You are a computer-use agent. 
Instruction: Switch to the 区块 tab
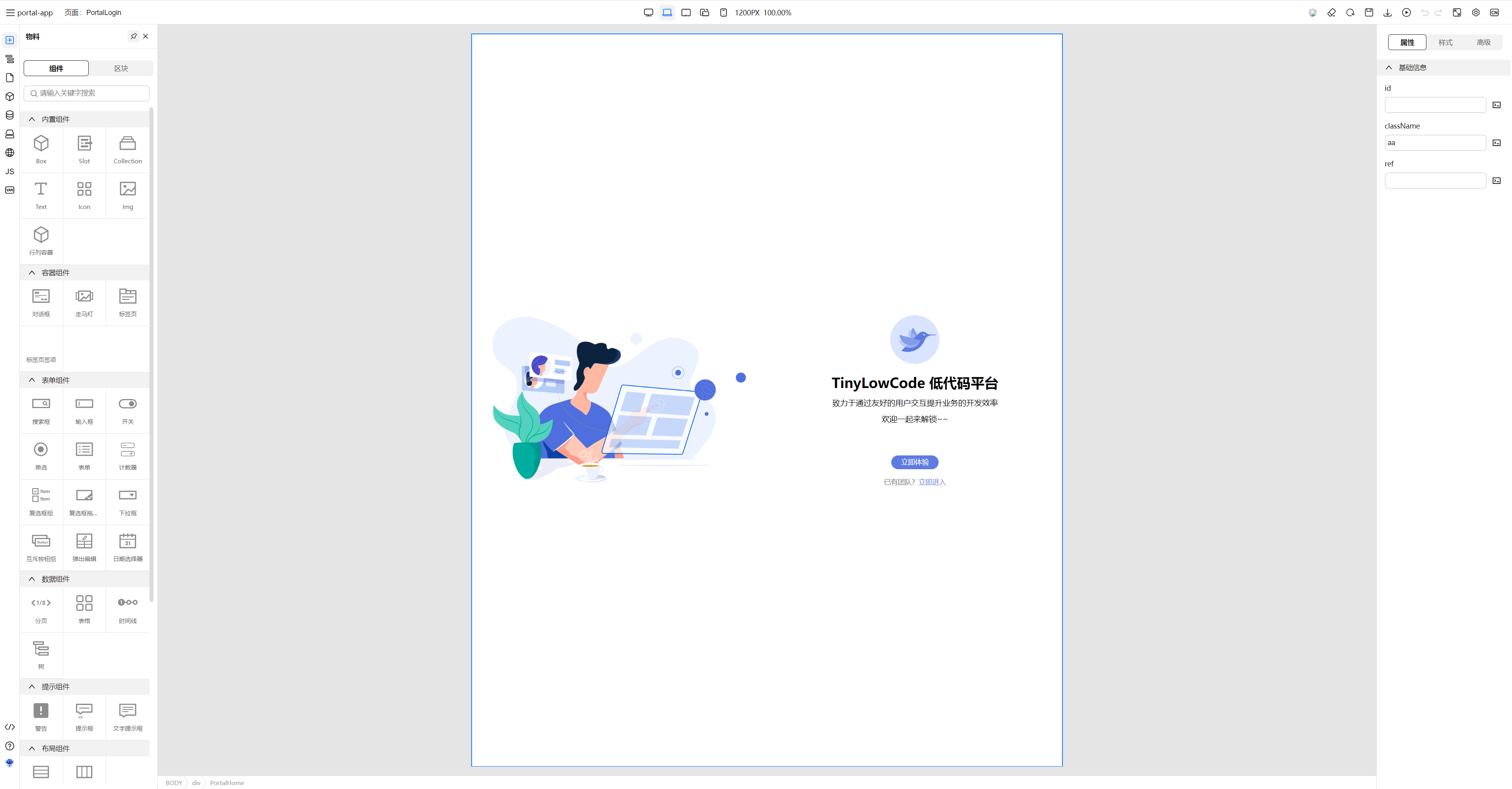coord(121,68)
